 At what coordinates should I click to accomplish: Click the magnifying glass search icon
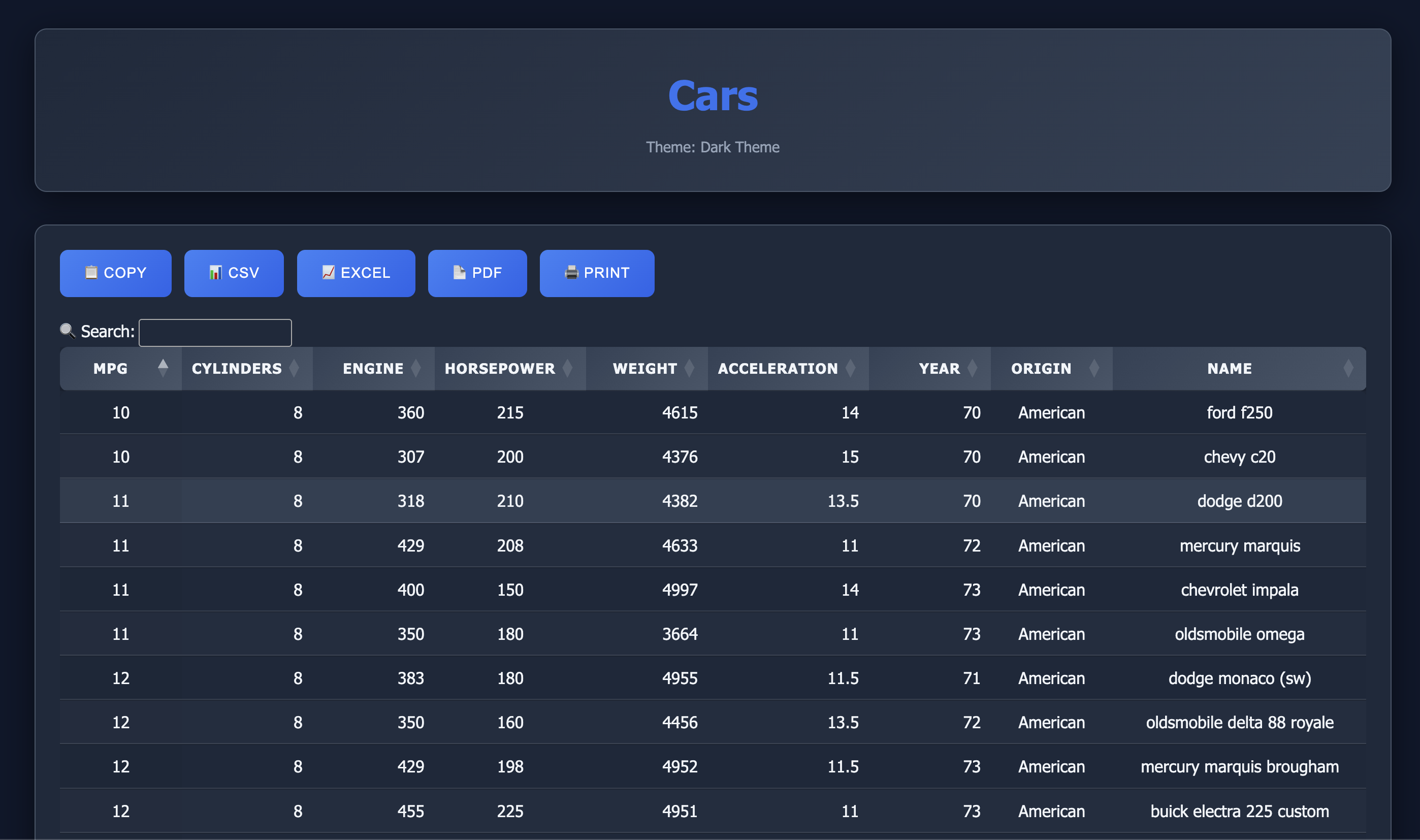(x=68, y=331)
